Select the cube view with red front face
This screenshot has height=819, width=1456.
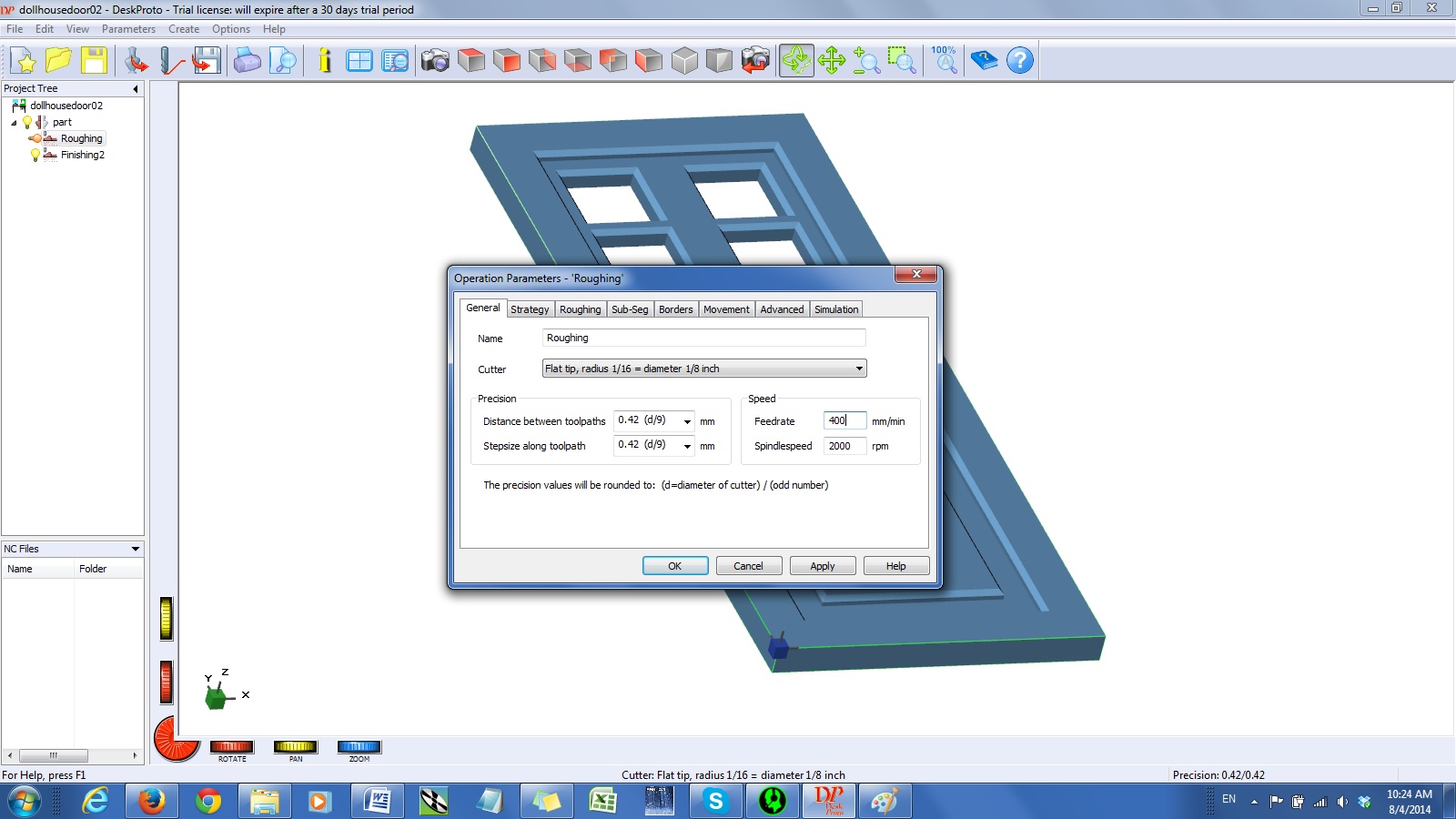(507, 61)
